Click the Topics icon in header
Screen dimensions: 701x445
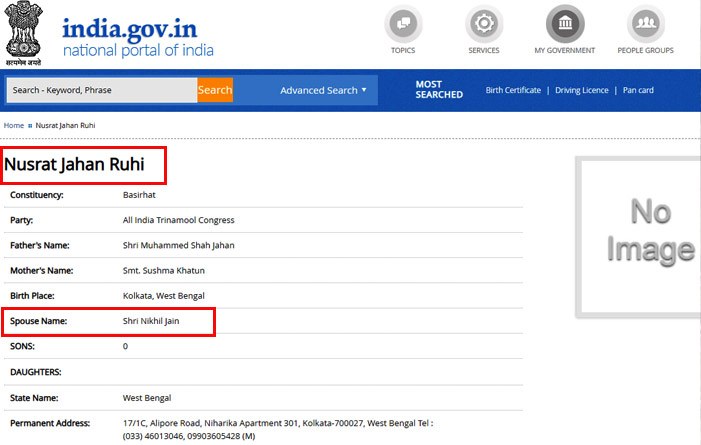click(403, 24)
